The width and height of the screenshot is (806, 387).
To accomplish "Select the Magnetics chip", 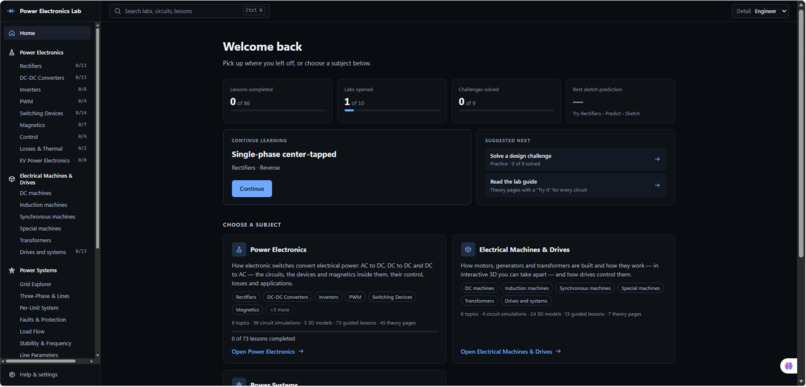I will coord(248,310).
